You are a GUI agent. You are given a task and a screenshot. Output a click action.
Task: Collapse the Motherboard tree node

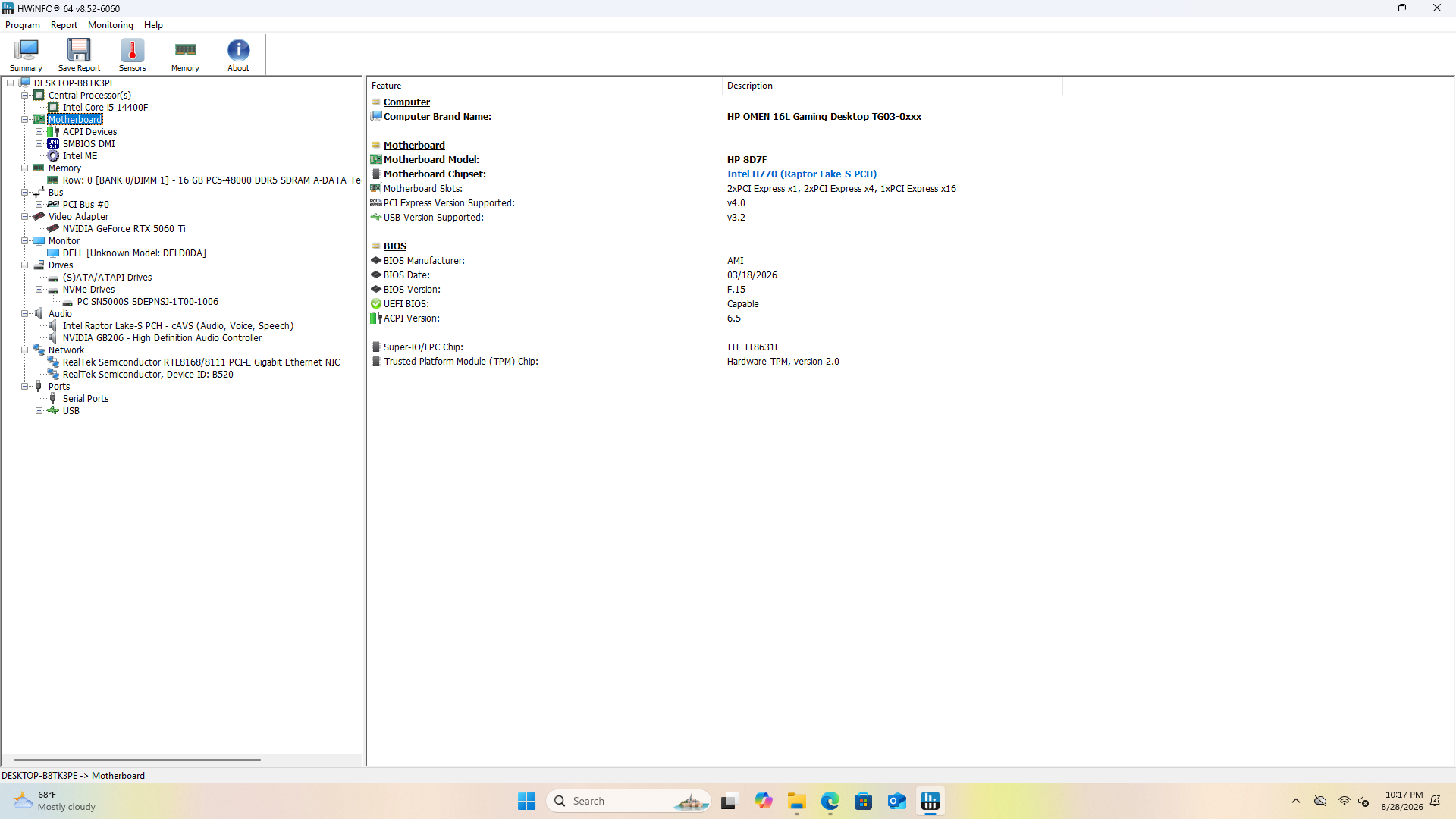point(25,120)
